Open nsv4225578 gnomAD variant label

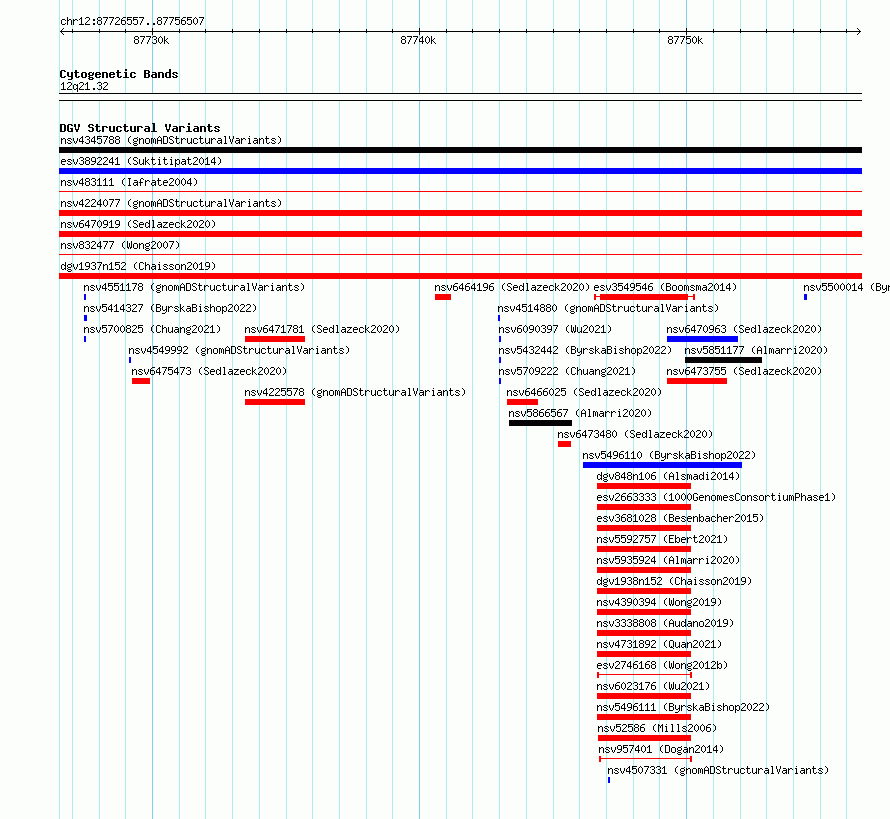[355, 392]
